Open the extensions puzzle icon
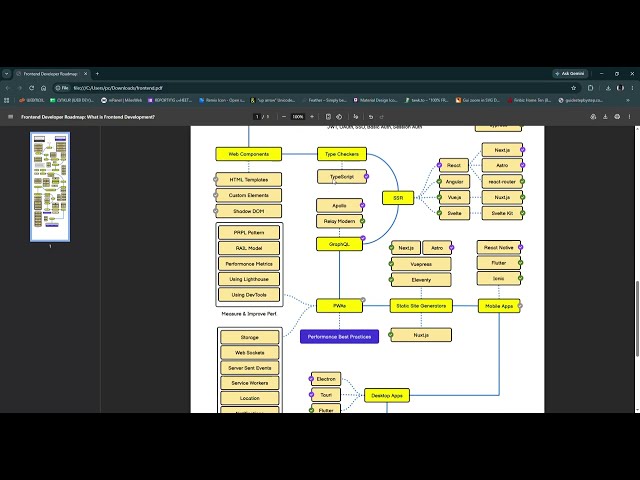Screen dimensions: 640x480 click(x=590, y=88)
